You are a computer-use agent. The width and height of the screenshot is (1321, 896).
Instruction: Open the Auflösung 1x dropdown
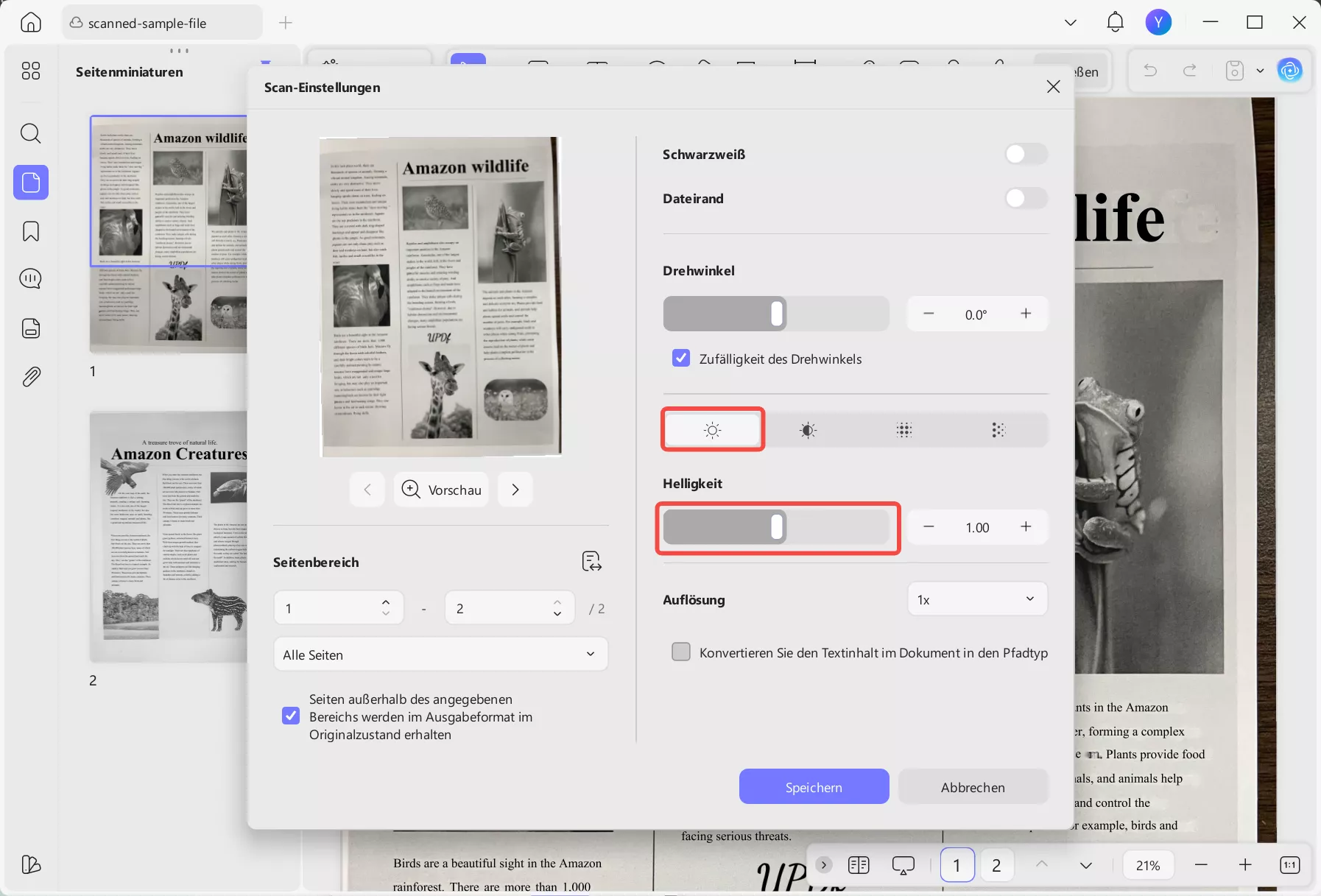pos(977,599)
